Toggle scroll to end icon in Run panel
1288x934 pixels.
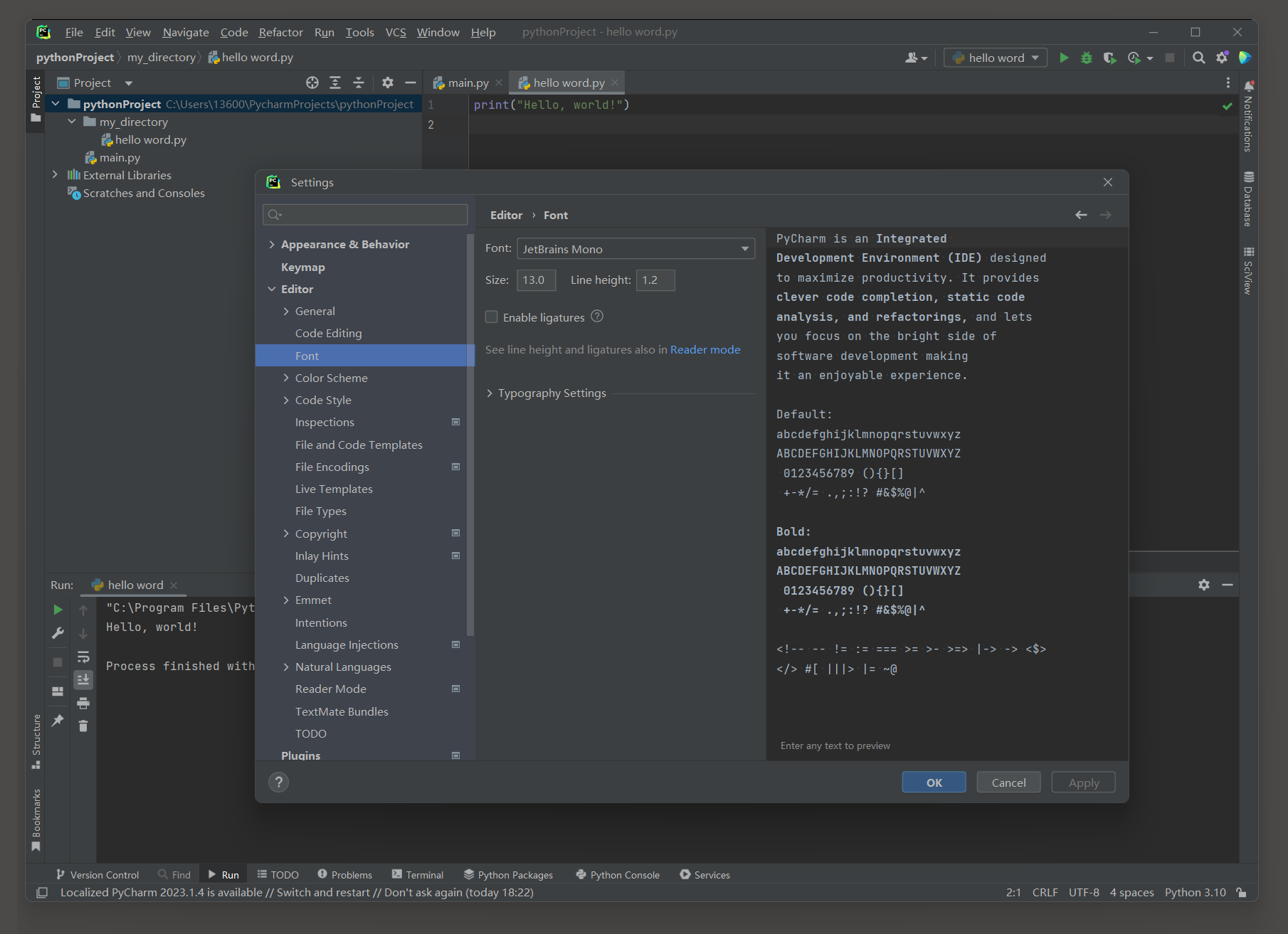pos(83,680)
